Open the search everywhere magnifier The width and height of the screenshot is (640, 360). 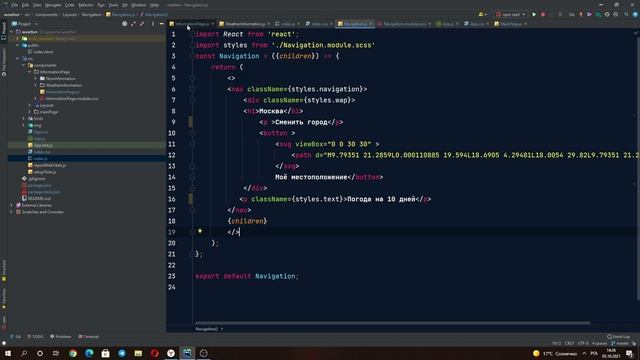click(x=627, y=14)
